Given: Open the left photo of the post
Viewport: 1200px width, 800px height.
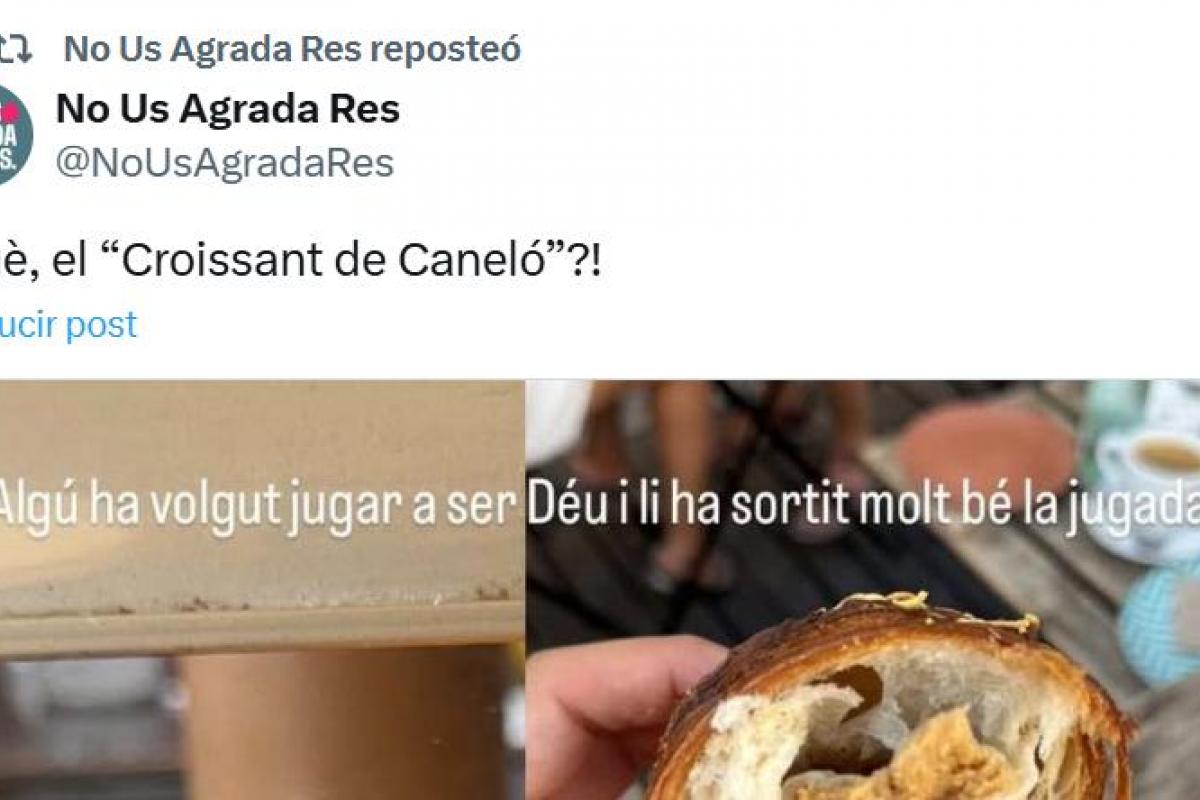Looking at the screenshot, I should (x=261, y=590).
